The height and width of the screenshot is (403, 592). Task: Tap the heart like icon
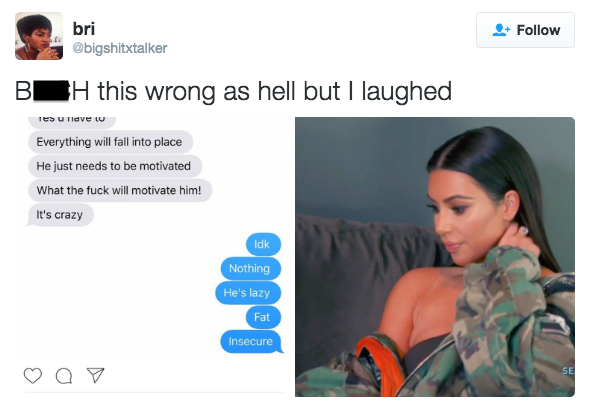[33, 375]
